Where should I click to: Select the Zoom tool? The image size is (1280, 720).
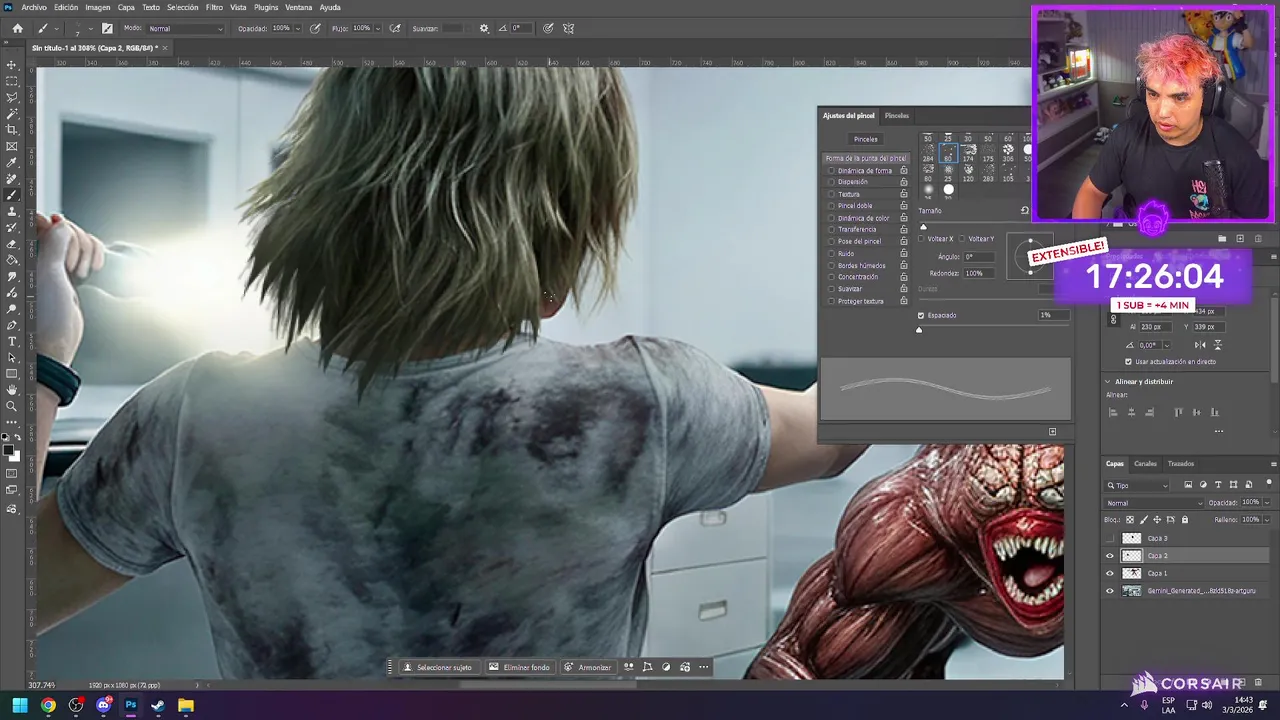click(x=12, y=406)
